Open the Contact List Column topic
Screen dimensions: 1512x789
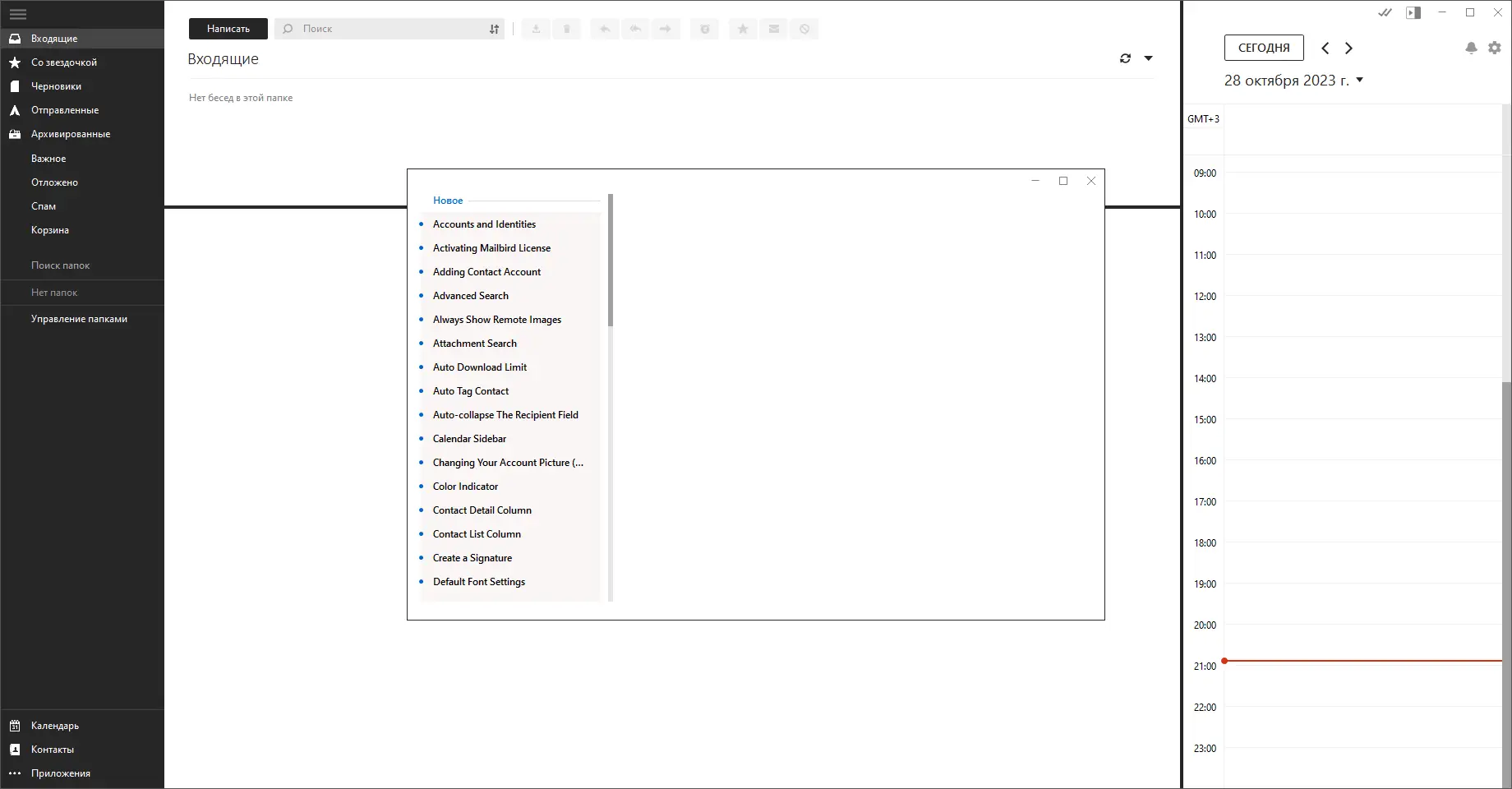click(x=509, y=534)
